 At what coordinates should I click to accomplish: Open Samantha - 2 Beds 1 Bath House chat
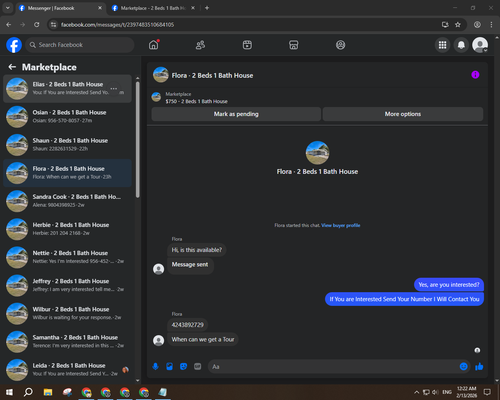[67, 342]
